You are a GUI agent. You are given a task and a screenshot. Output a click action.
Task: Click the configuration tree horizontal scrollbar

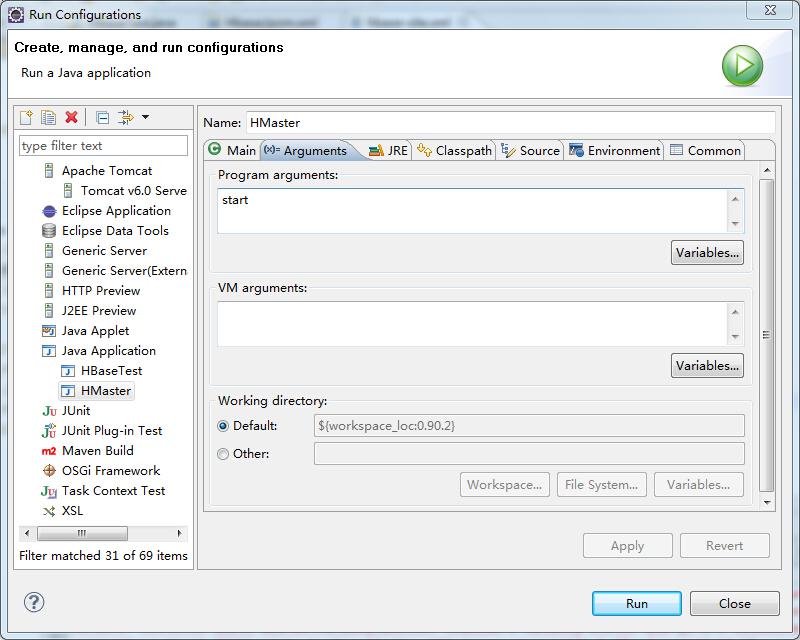coord(82,534)
